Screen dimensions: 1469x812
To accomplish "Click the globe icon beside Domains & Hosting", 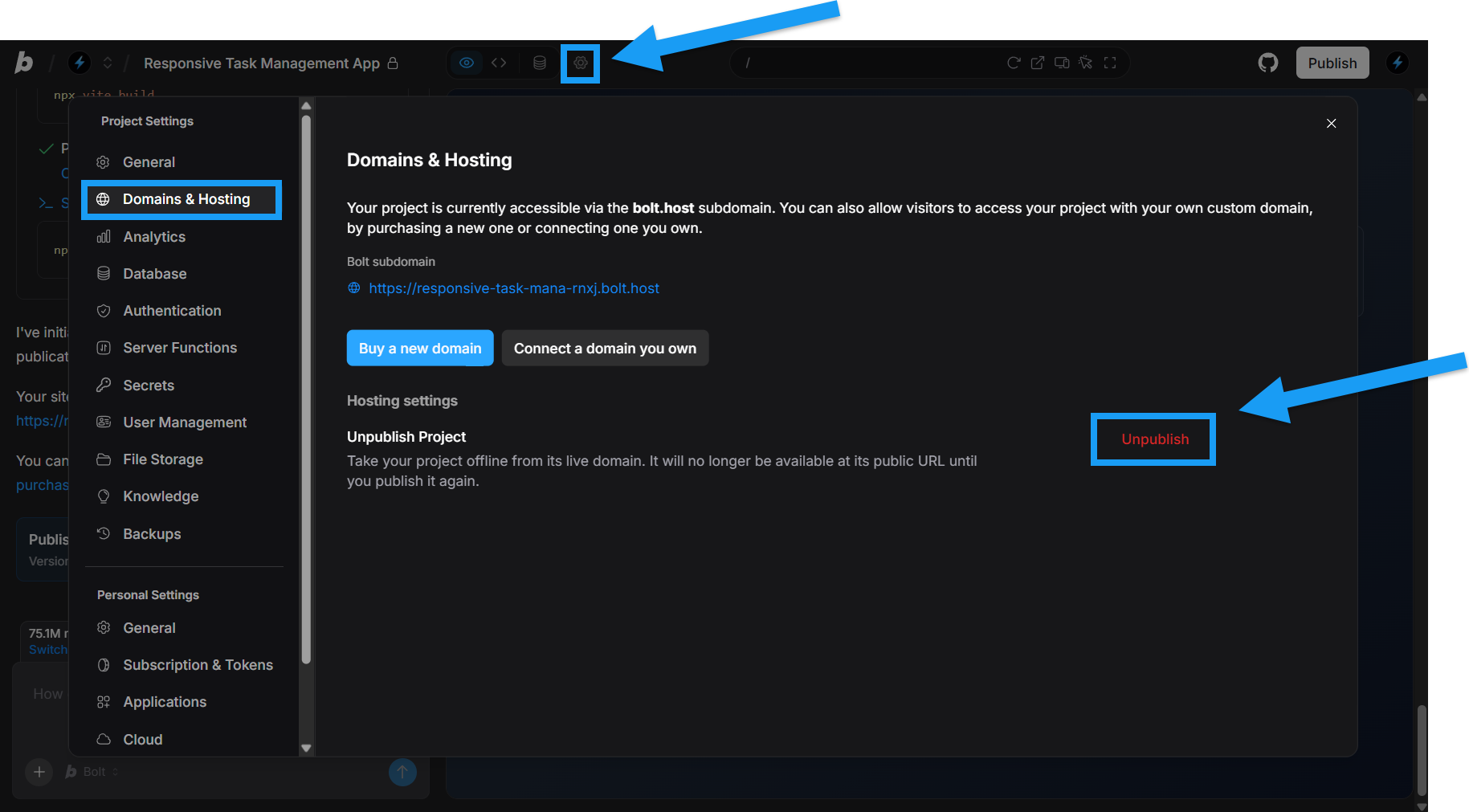I will (x=103, y=199).
